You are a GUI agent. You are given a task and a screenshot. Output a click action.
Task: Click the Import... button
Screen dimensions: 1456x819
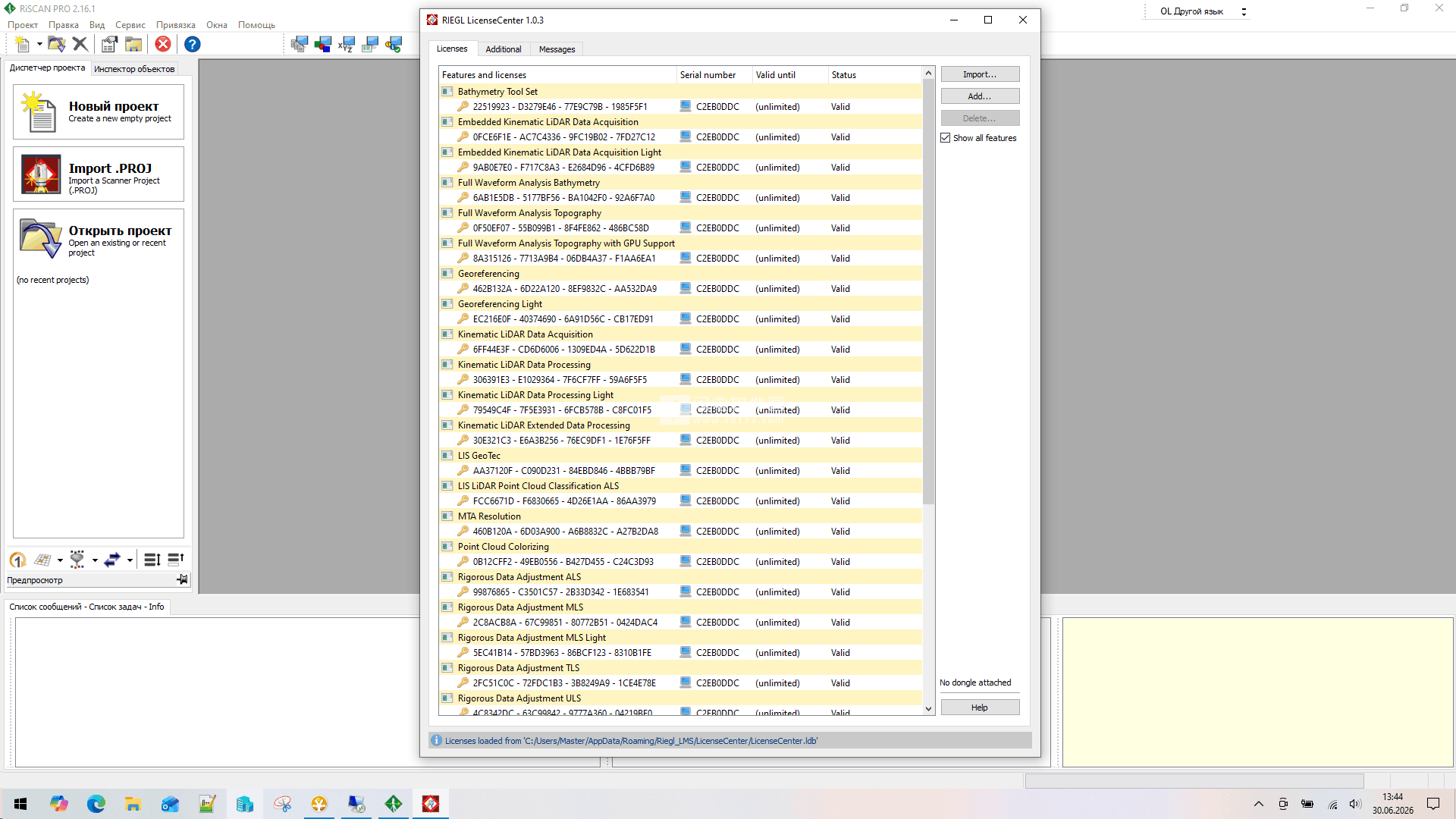pyautogui.click(x=980, y=74)
